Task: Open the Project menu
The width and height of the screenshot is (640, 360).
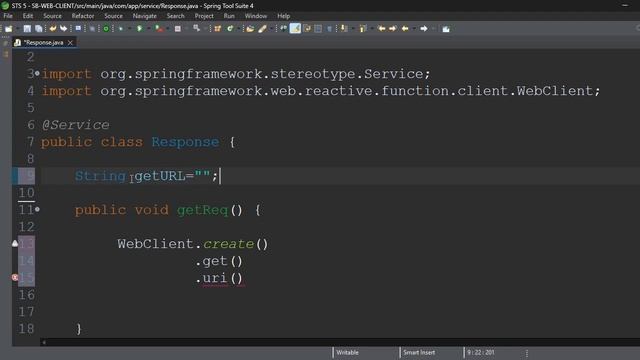Action: (x=204, y=16)
